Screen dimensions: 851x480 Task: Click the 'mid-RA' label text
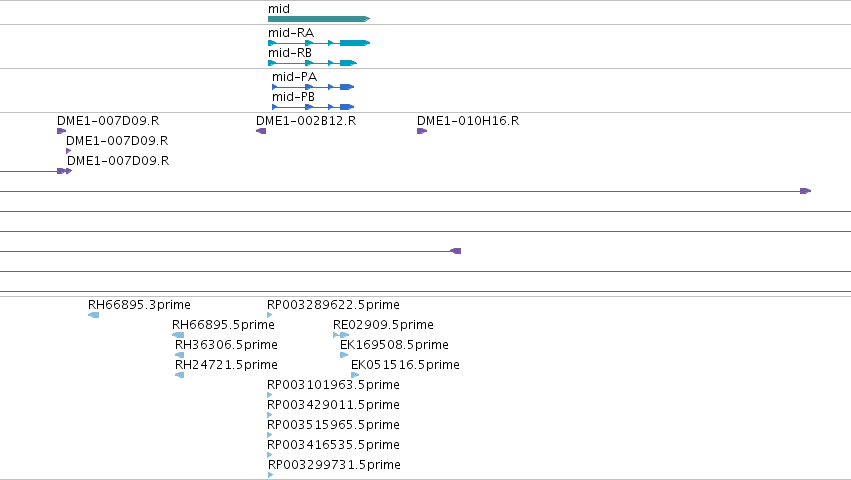(291, 33)
